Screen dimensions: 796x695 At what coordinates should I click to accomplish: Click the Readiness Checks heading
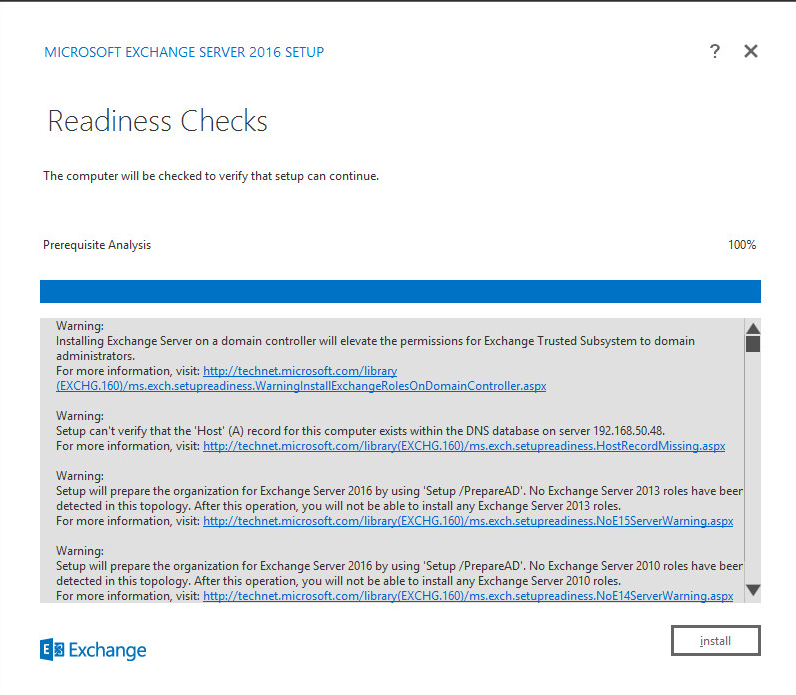click(x=158, y=122)
